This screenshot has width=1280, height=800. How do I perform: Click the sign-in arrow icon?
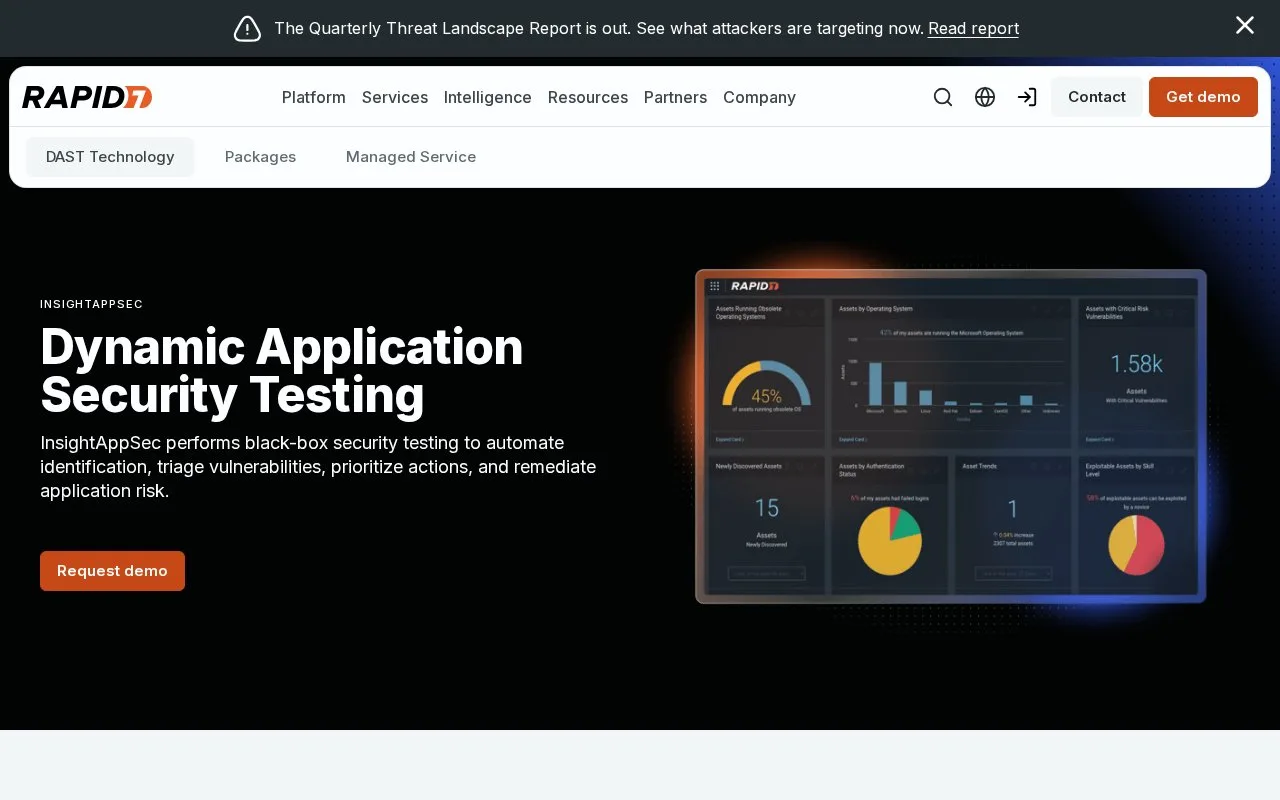click(x=1027, y=97)
